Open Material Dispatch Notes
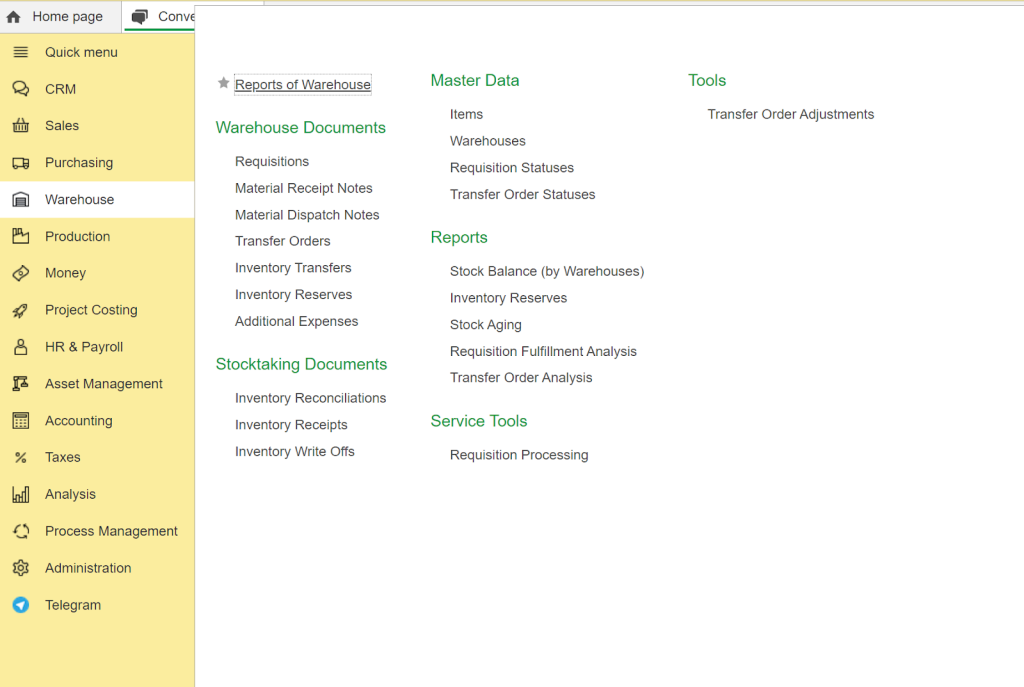This screenshot has width=1024, height=687. click(x=307, y=215)
